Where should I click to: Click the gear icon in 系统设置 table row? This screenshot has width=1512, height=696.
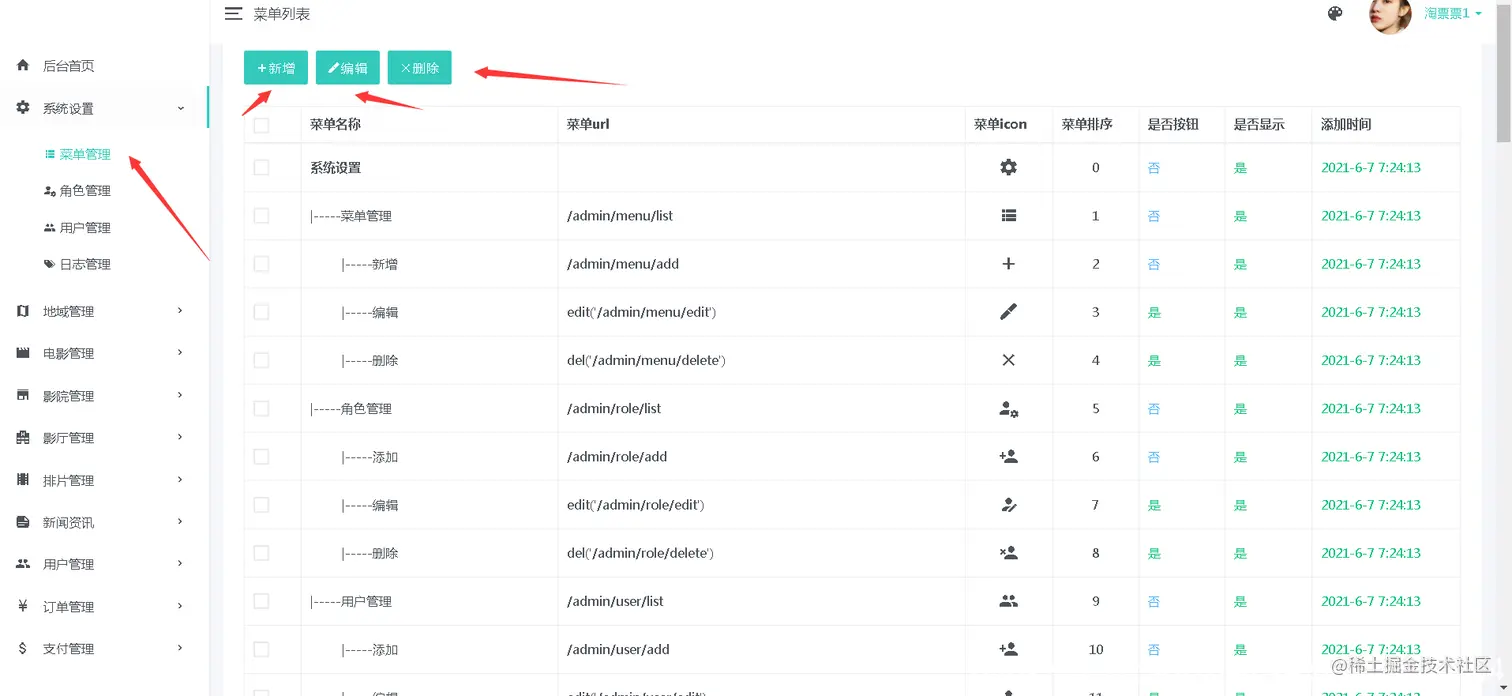tap(1008, 168)
